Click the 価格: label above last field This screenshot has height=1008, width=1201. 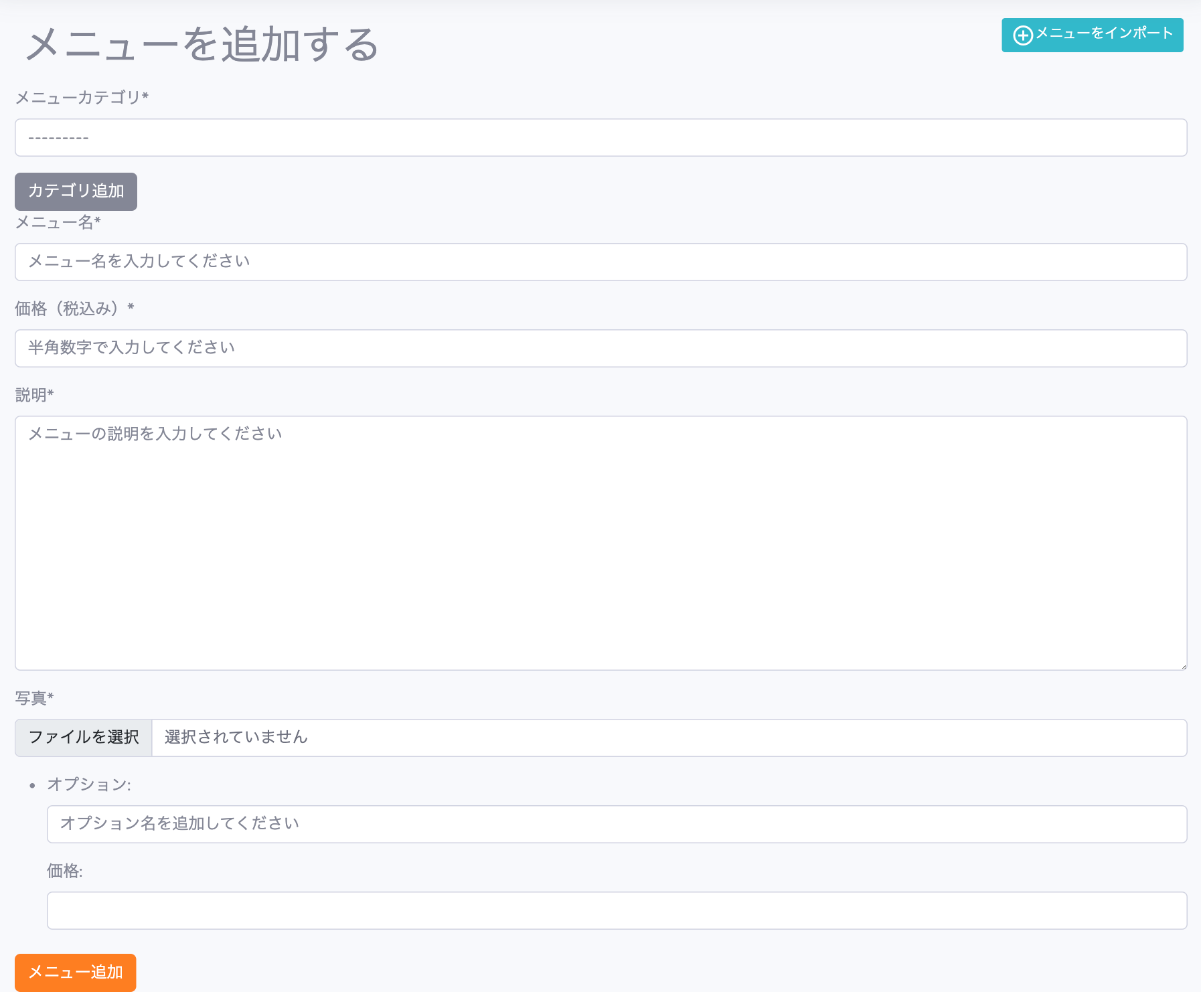click(65, 871)
